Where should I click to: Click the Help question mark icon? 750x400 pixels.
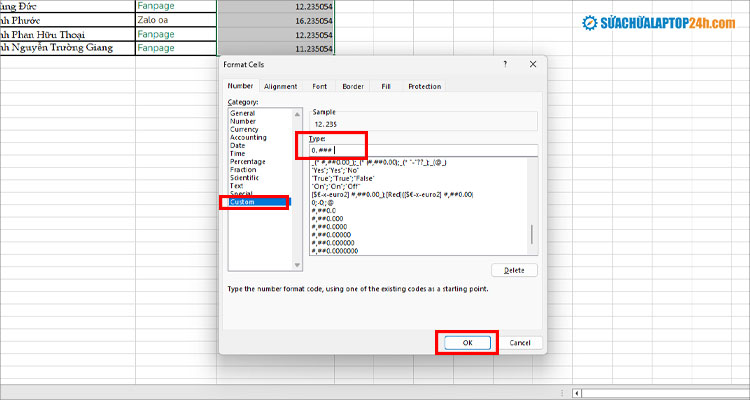pyautogui.click(x=502, y=64)
